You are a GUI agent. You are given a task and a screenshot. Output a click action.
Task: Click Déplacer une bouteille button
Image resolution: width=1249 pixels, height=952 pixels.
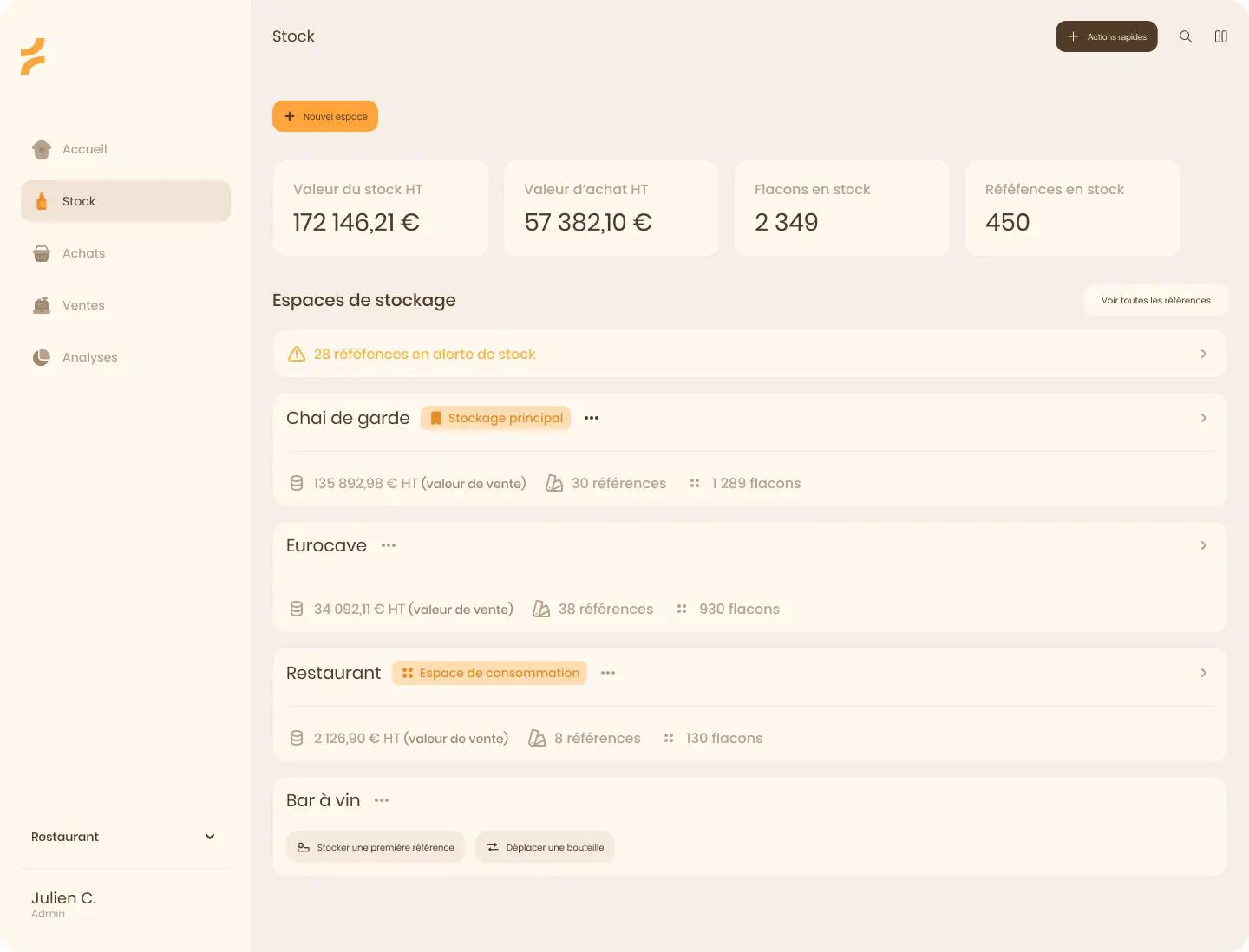pyautogui.click(x=545, y=847)
